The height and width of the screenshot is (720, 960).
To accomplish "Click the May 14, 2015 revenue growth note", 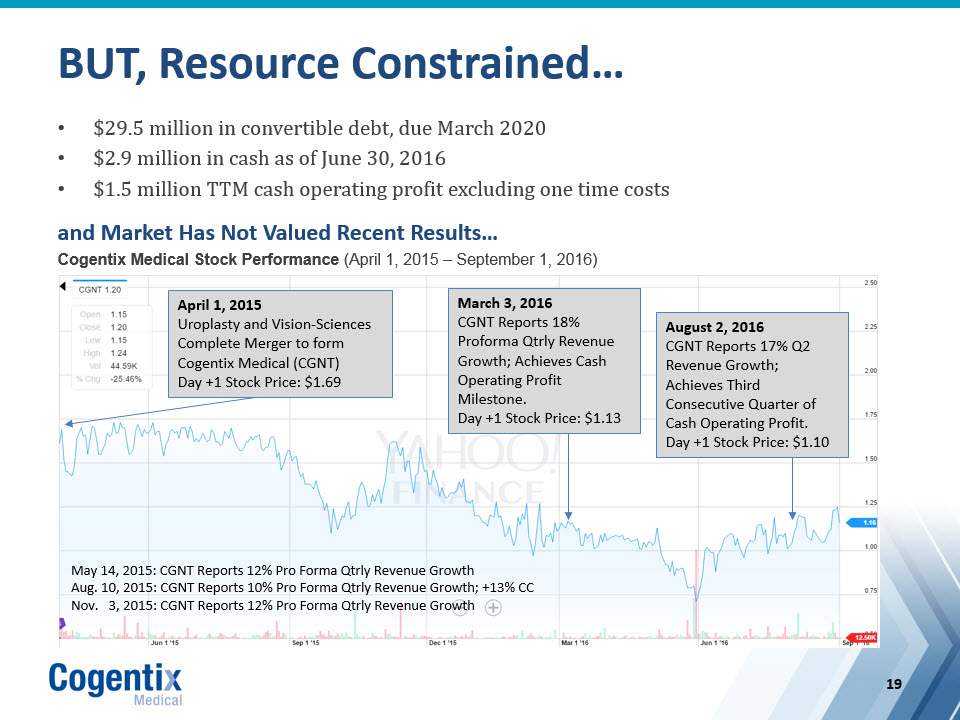I will click(272, 571).
